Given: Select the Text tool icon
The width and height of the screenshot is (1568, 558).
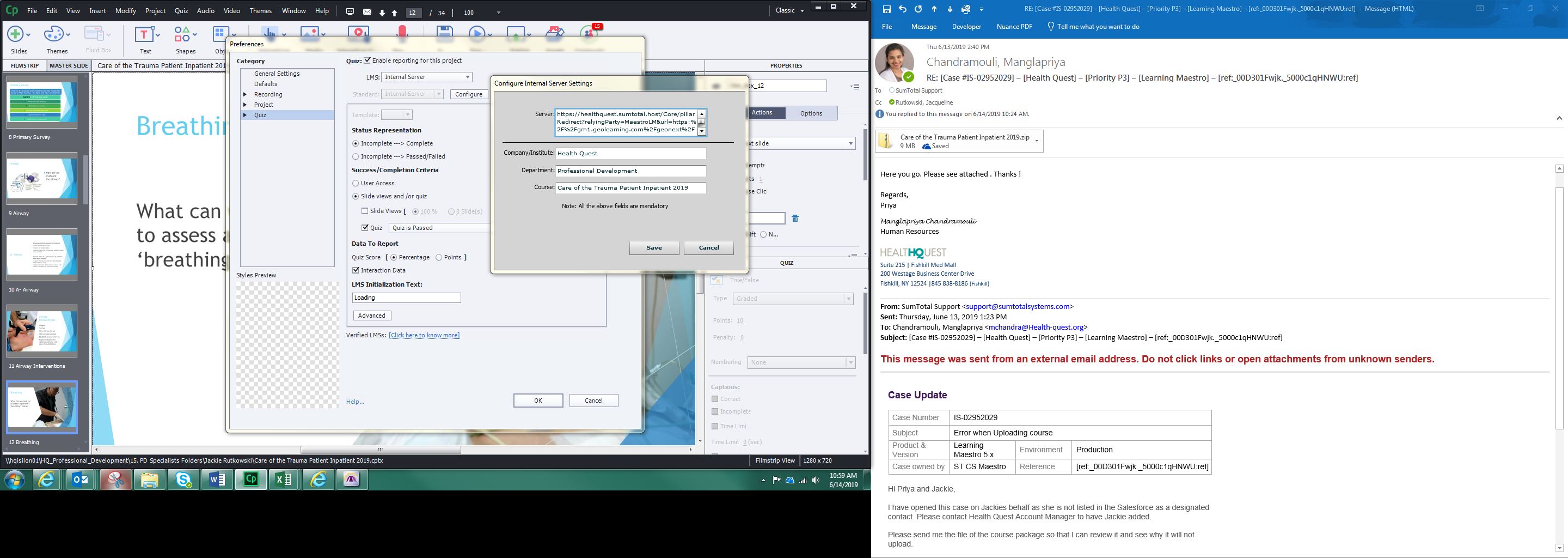Looking at the screenshot, I should pos(145,34).
